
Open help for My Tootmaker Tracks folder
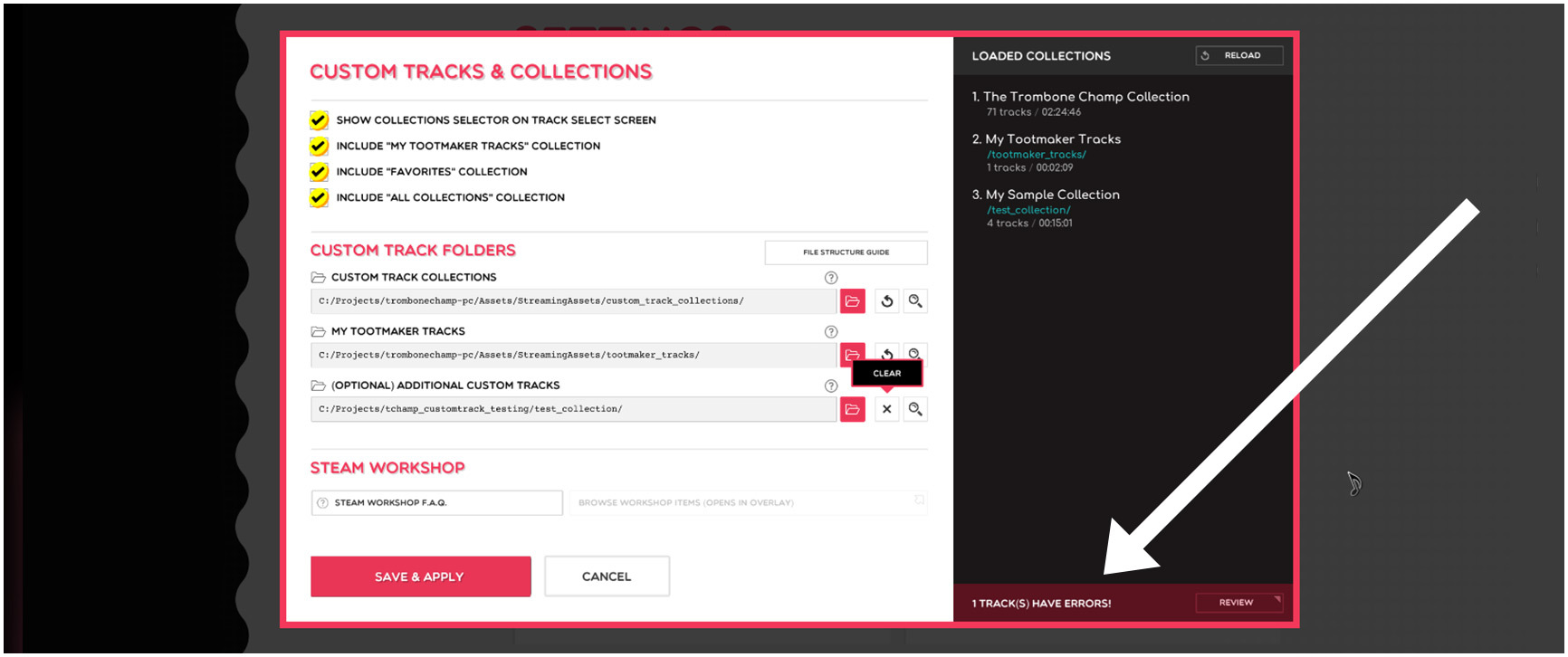tap(831, 332)
